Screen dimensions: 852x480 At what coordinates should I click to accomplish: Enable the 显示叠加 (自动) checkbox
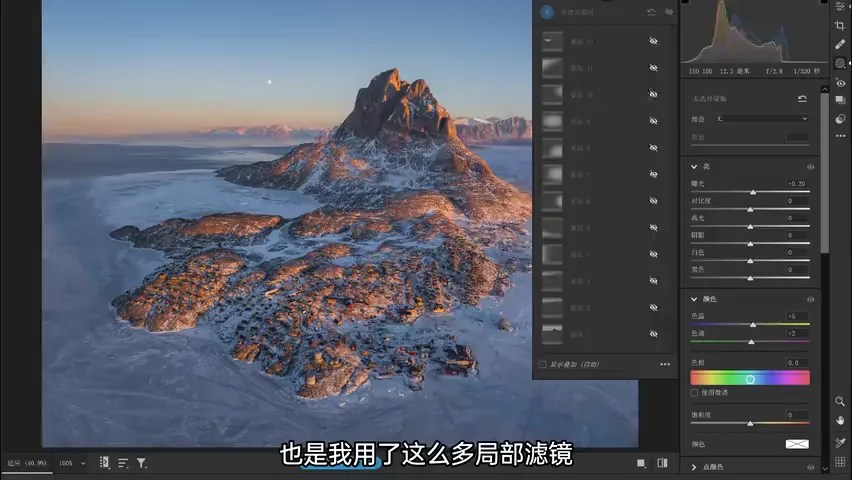pyautogui.click(x=542, y=364)
